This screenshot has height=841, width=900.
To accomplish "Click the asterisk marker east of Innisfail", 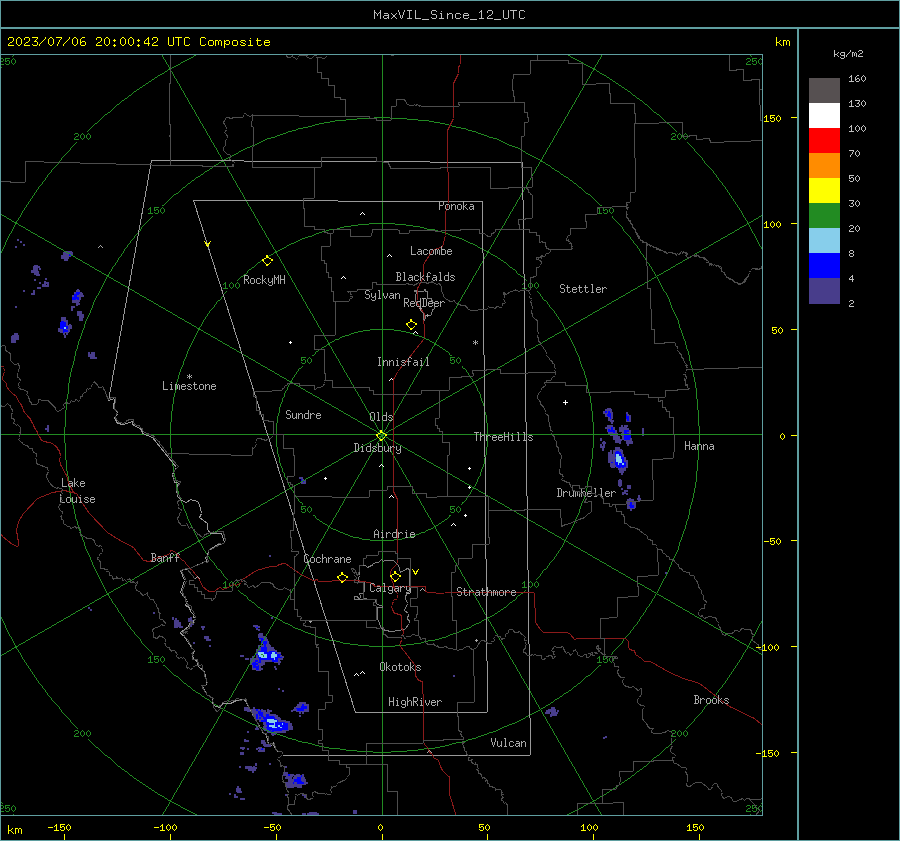I will point(475,343).
